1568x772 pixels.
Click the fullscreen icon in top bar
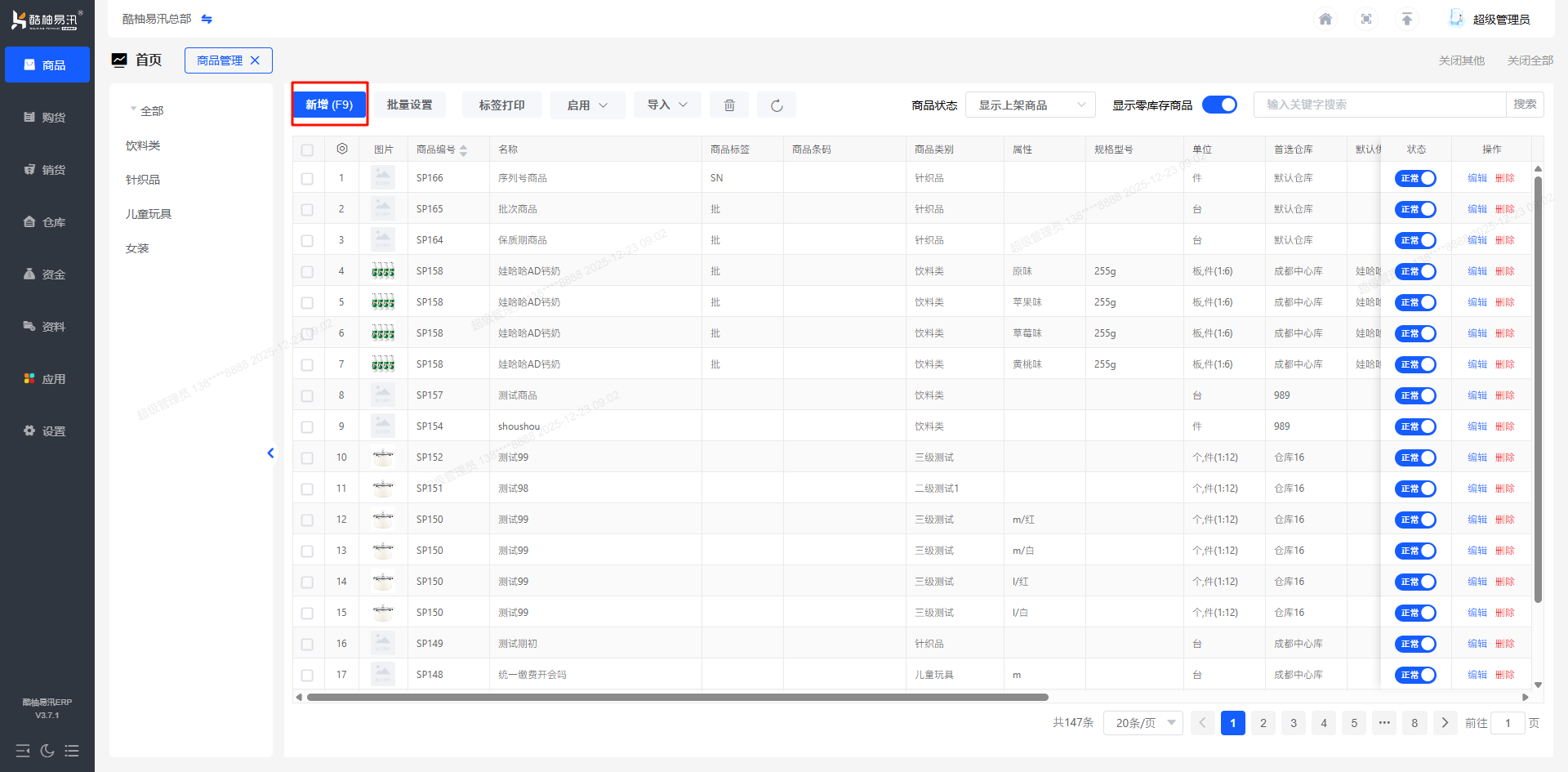[x=1365, y=19]
